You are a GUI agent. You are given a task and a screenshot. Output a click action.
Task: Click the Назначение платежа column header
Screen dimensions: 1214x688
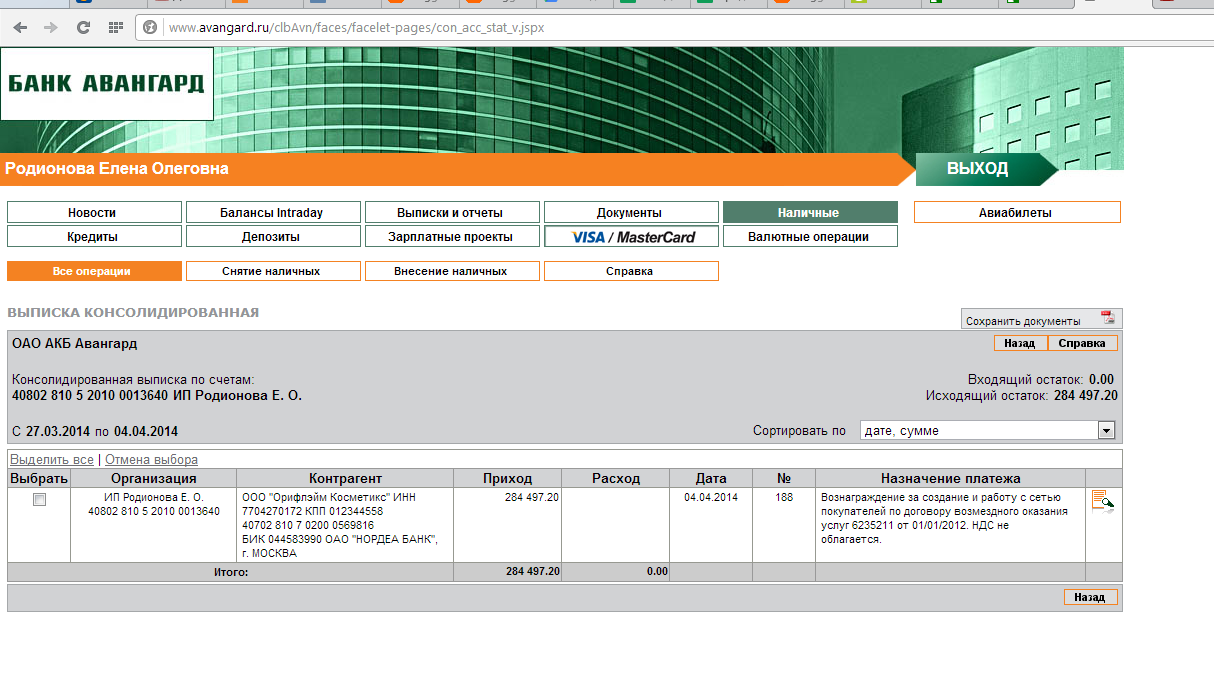951,478
